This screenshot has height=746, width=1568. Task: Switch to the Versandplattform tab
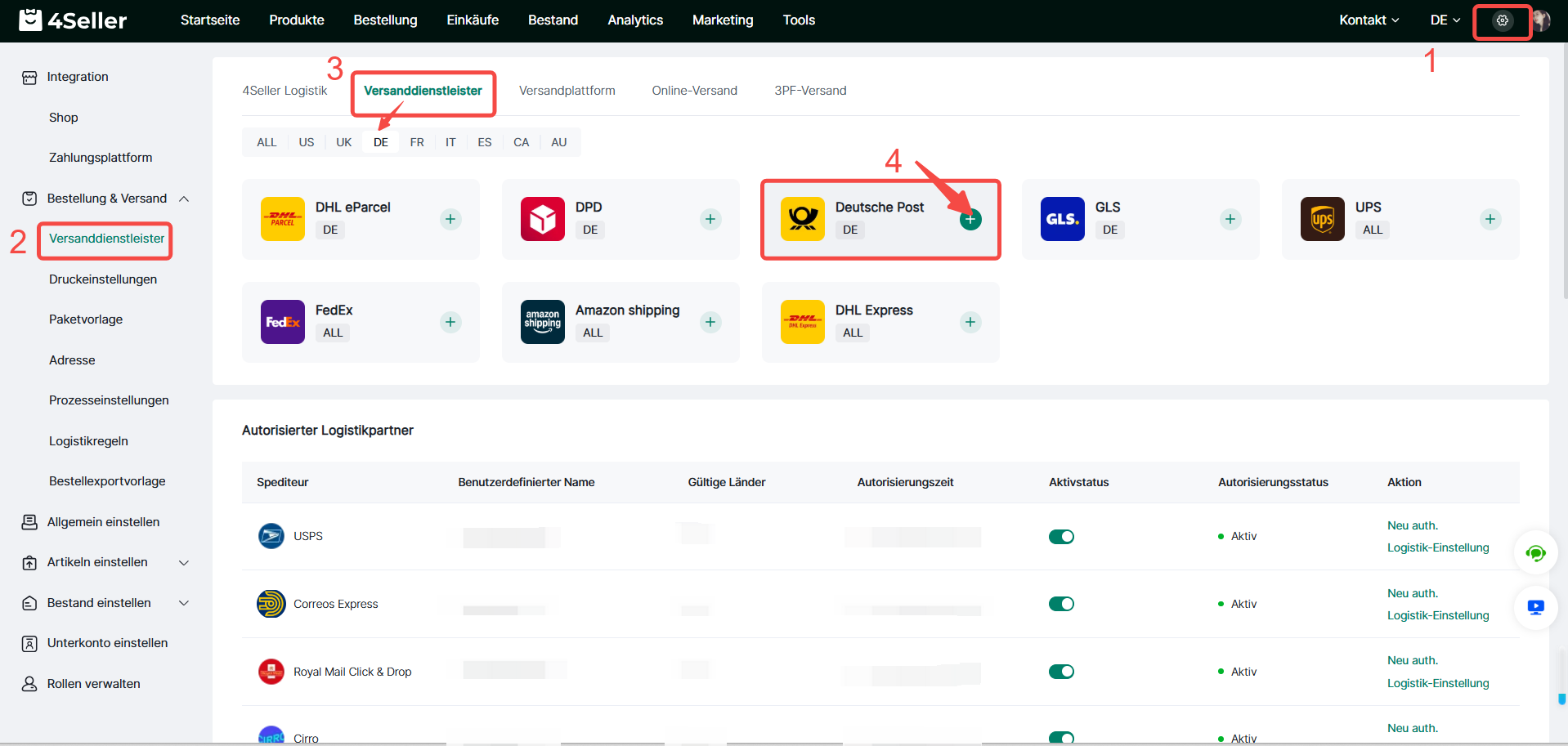pyautogui.click(x=567, y=91)
